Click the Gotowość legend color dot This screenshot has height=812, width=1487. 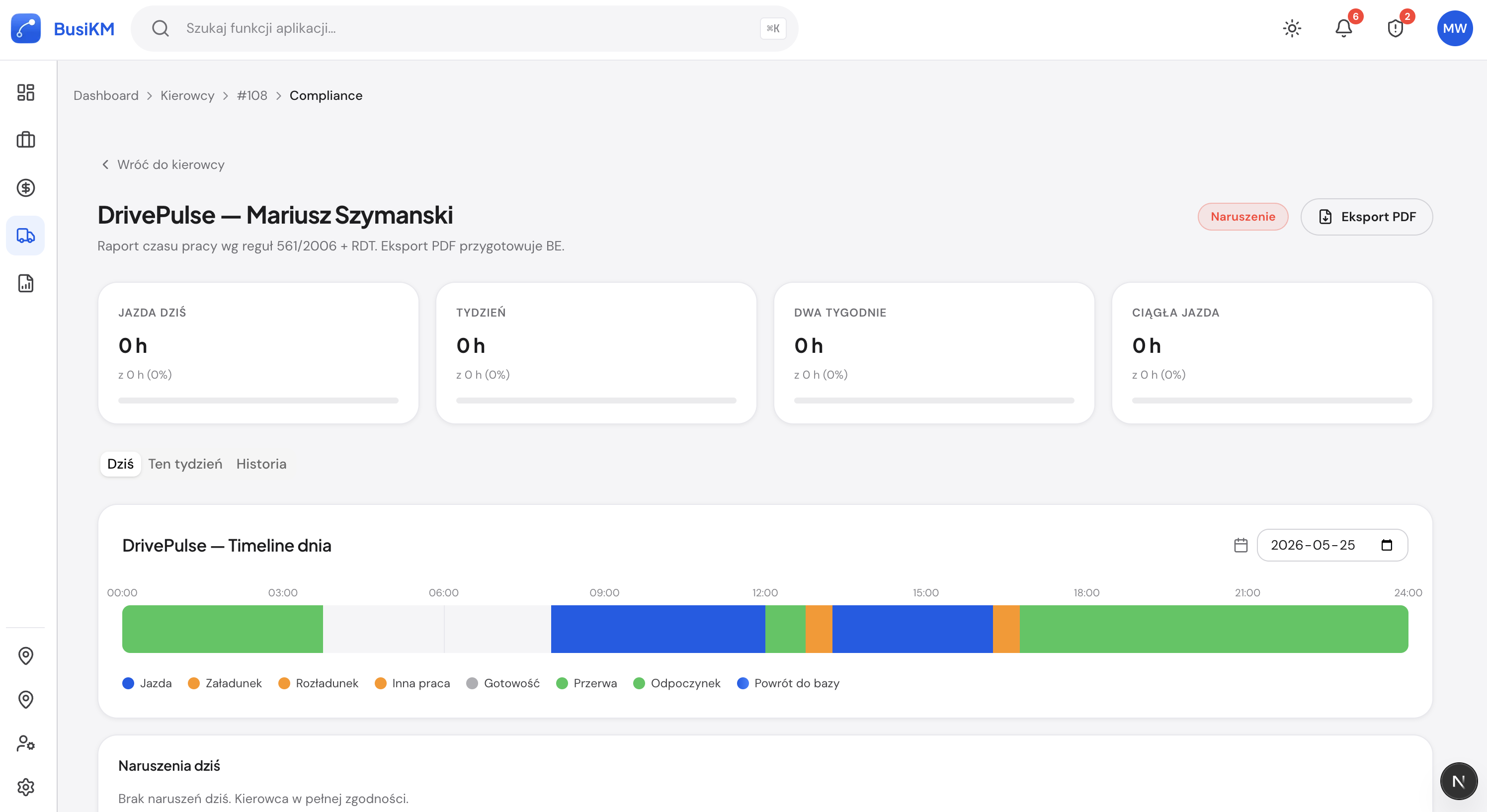[472, 683]
